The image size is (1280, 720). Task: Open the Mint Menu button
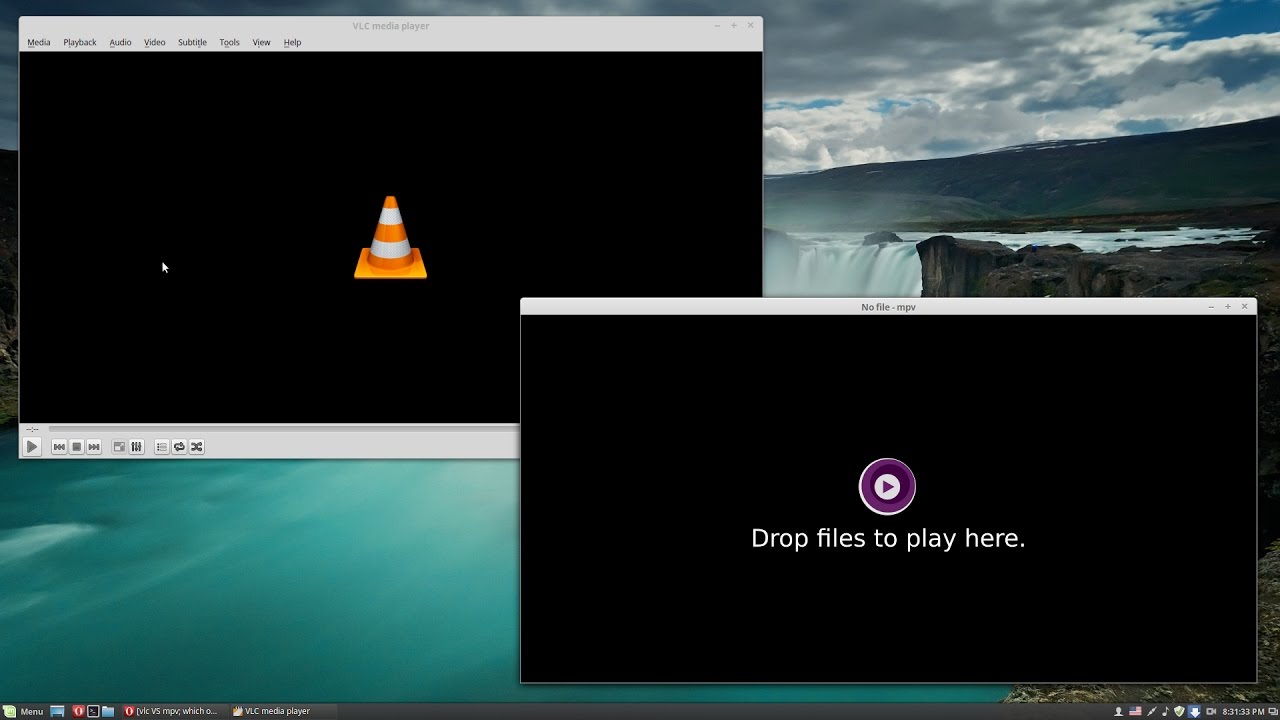(x=23, y=711)
